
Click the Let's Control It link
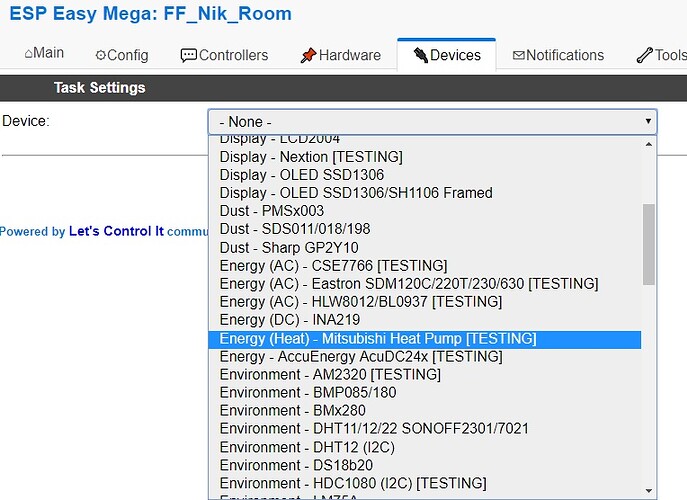(116, 231)
